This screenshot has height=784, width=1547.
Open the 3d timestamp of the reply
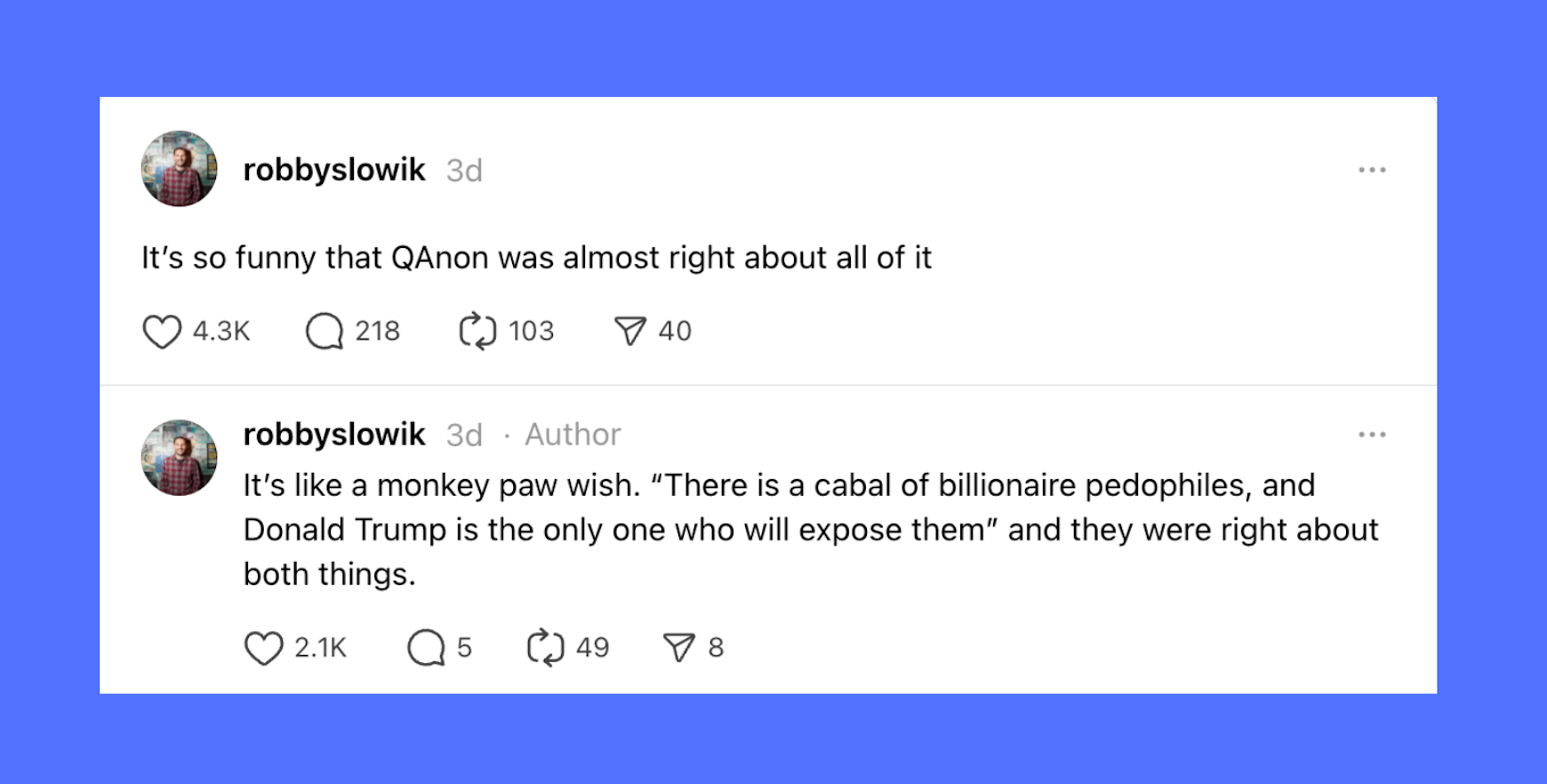point(463,434)
